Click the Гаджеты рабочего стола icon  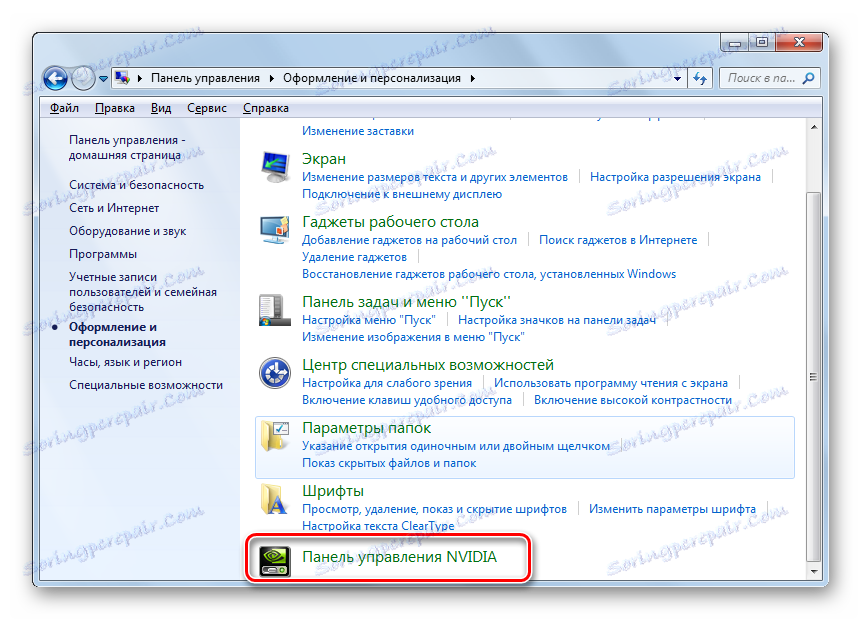click(x=275, y=230)
